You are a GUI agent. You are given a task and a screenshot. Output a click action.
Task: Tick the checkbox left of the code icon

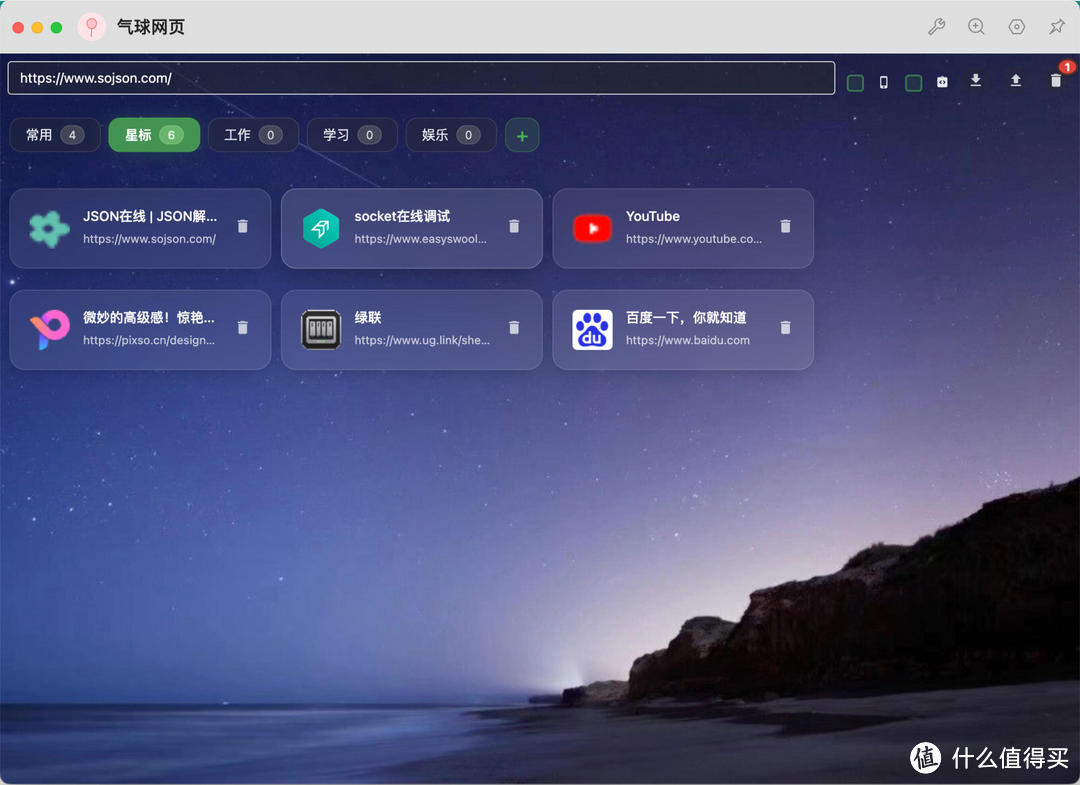913,83
